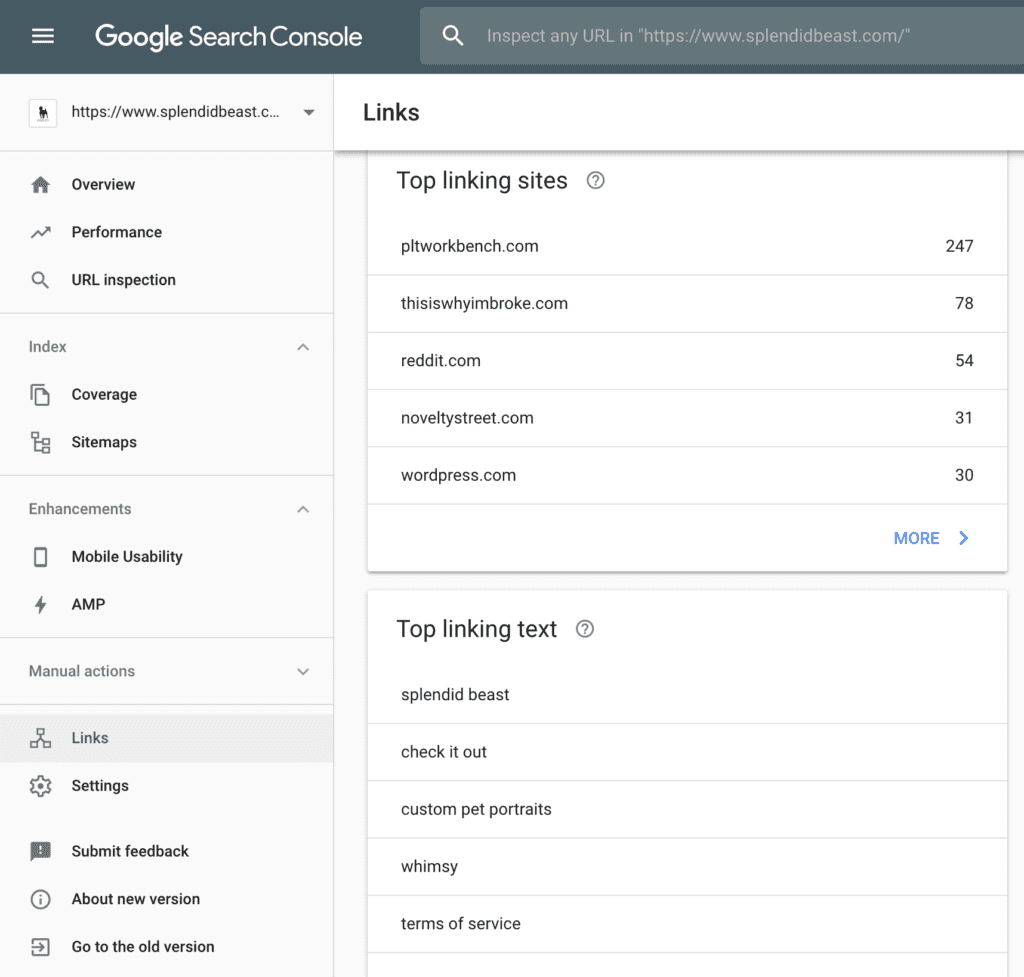Click the Overview home icon

(x=40, y=185)
